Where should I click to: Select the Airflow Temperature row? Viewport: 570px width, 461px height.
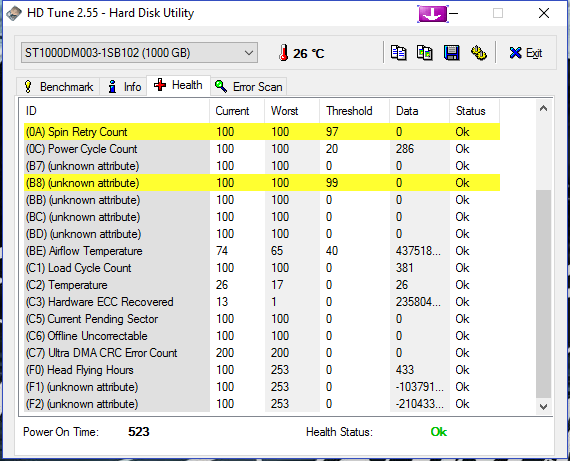tap(262, 251)
